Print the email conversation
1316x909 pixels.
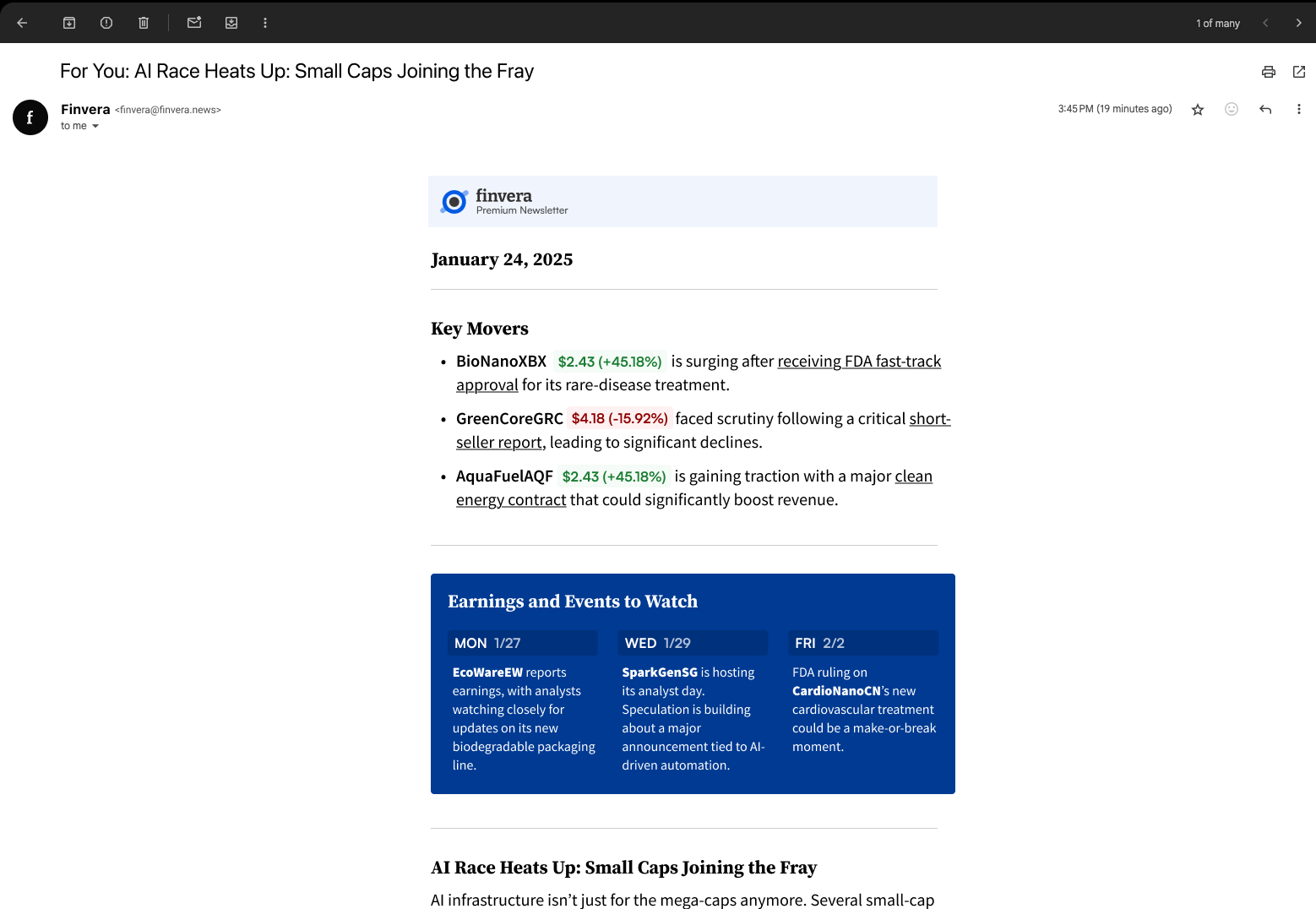[x=1268, y=72]
